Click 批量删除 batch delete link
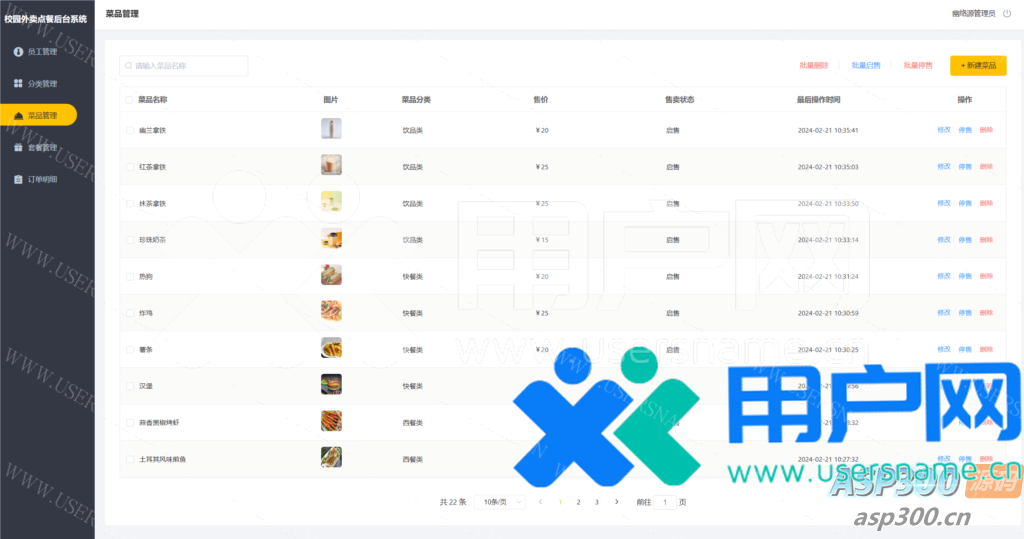 click(813, 66)
